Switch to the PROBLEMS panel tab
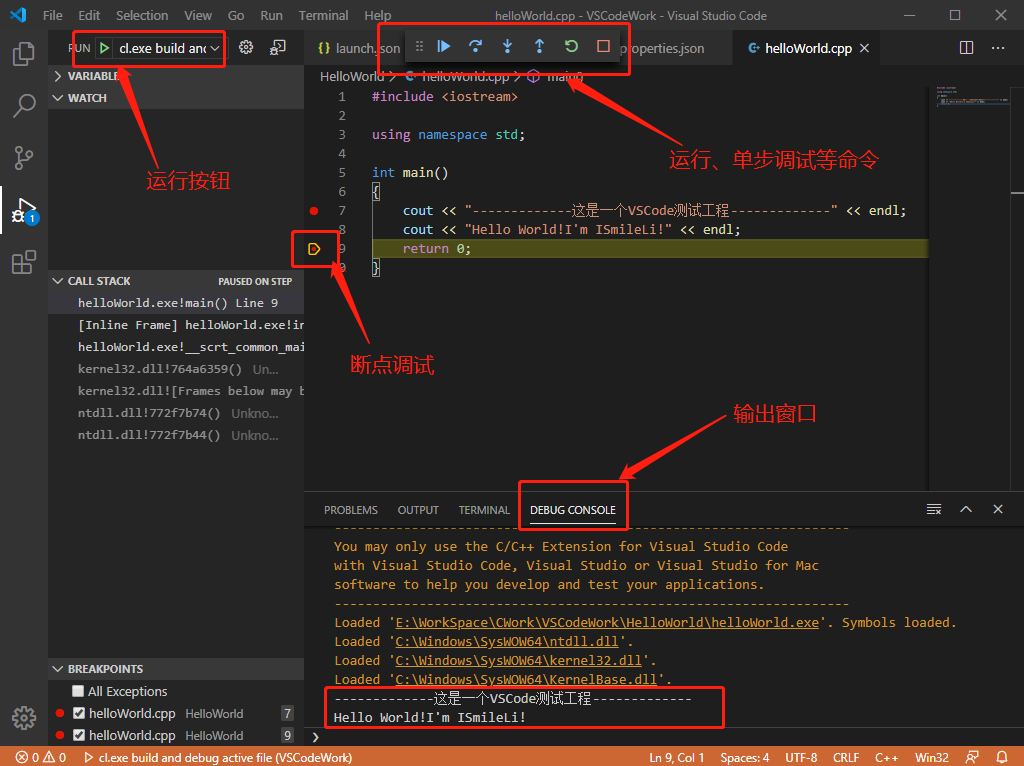Screen dimensions: 1024x766 351,509
